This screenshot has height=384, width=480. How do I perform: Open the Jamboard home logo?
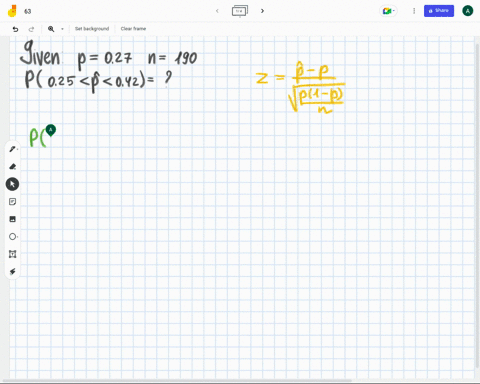click(12, 11)
